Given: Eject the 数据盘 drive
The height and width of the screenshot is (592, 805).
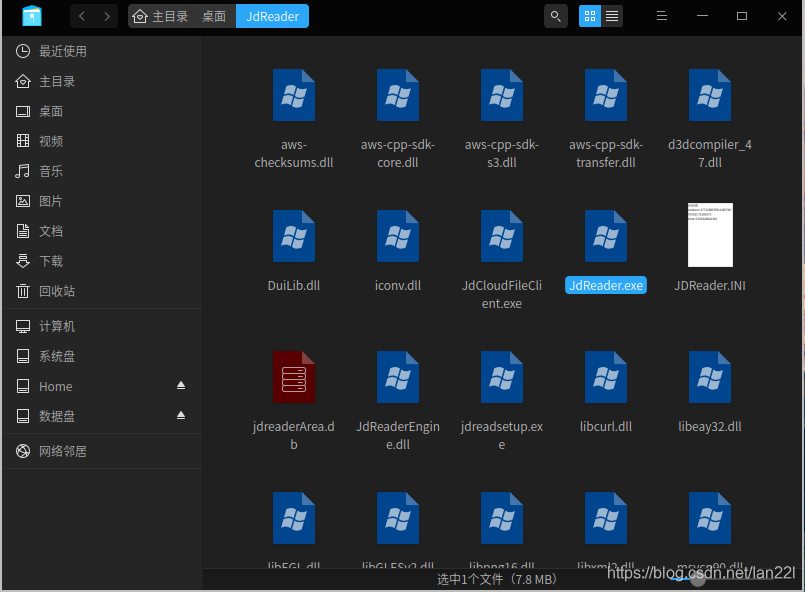Looking at the screenshot, I should click(181, 415).
